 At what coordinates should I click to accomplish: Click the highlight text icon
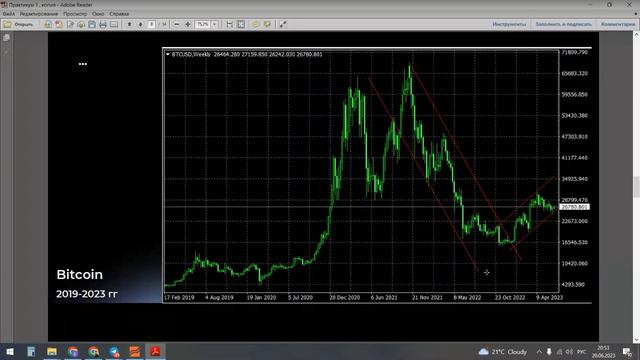coord(267,24)
